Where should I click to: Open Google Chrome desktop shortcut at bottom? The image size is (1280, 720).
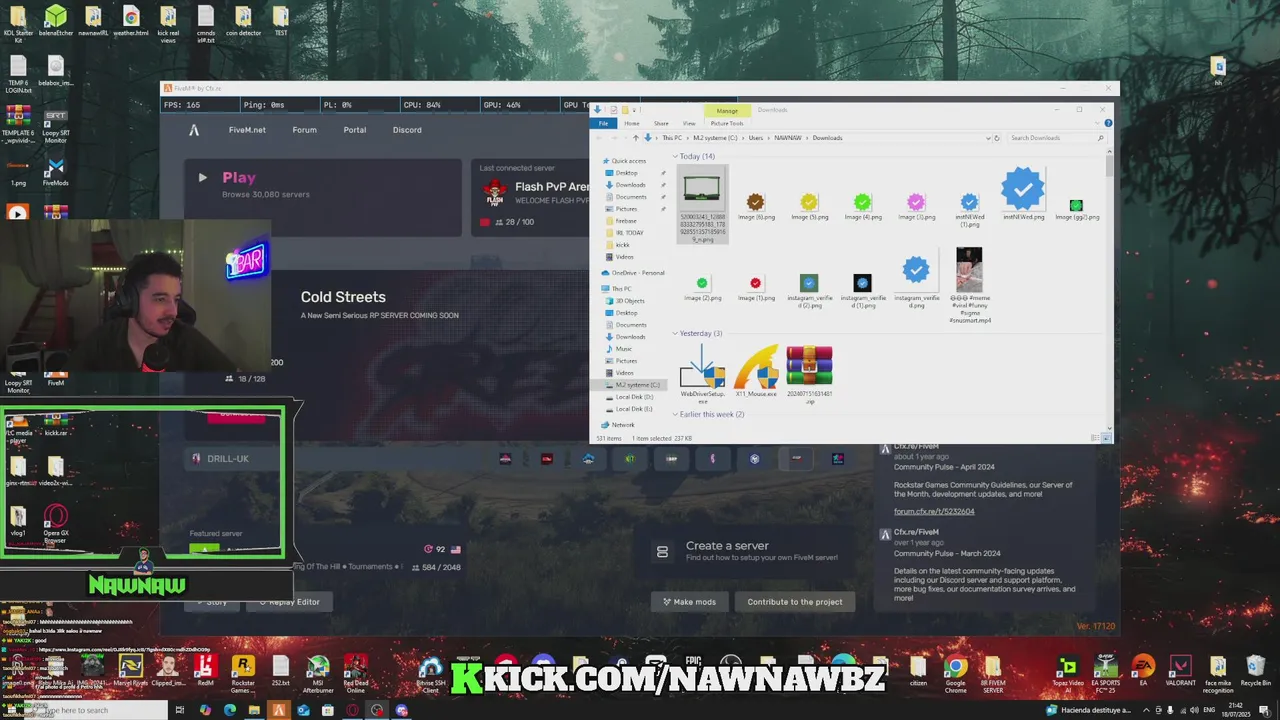tap(955, 671)
